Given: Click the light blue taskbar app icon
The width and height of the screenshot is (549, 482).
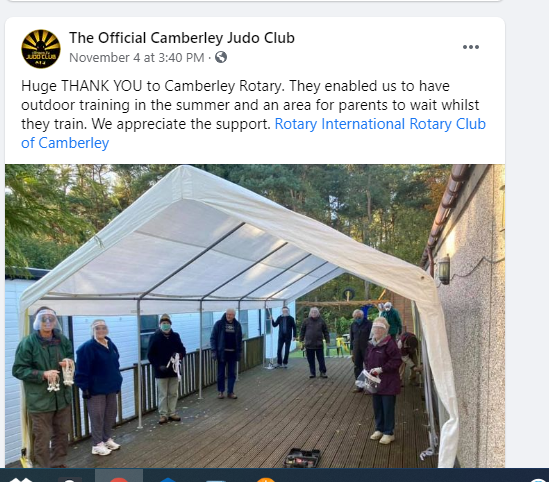Looking at the screenshot, I should click(x=216, y=480).
